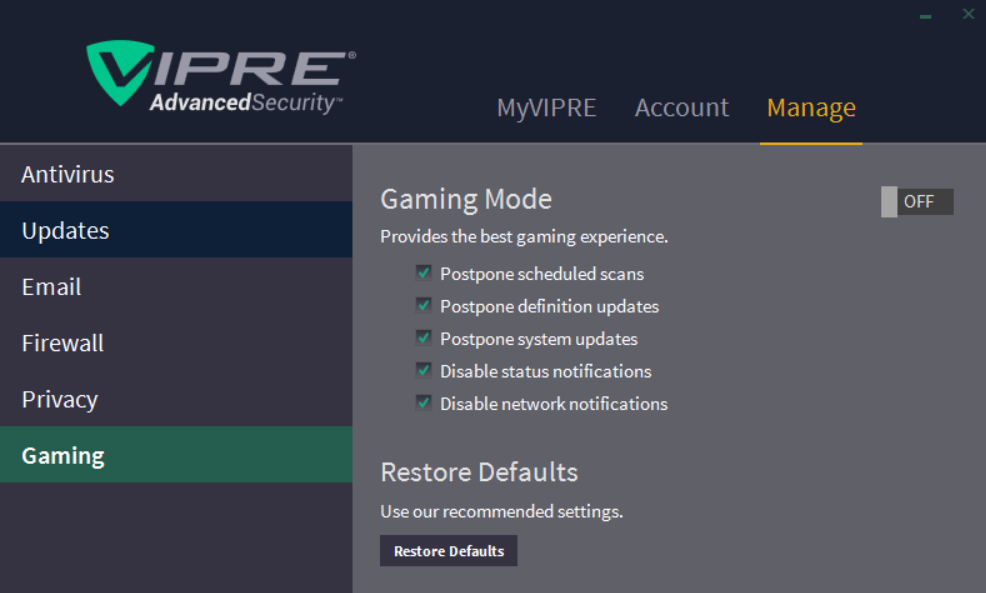Uncheck Postpone definition updates
The image size is (986, 593).
pos(424,306)
